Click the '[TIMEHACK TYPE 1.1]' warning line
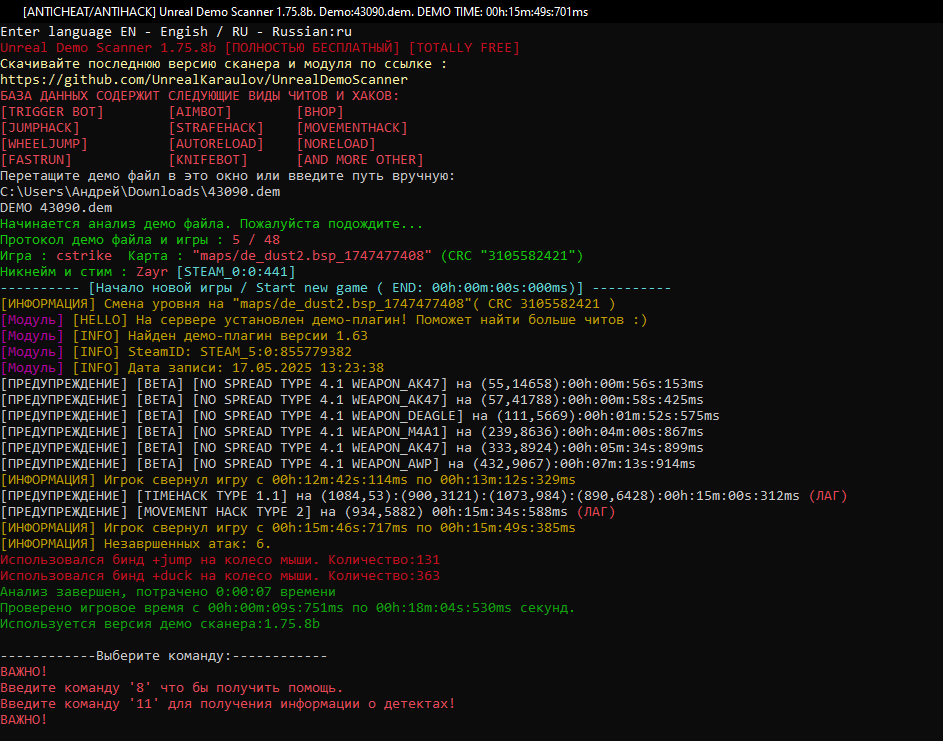Image resolution: width=943 pixels, height=741 pixels. coord(424,496)
